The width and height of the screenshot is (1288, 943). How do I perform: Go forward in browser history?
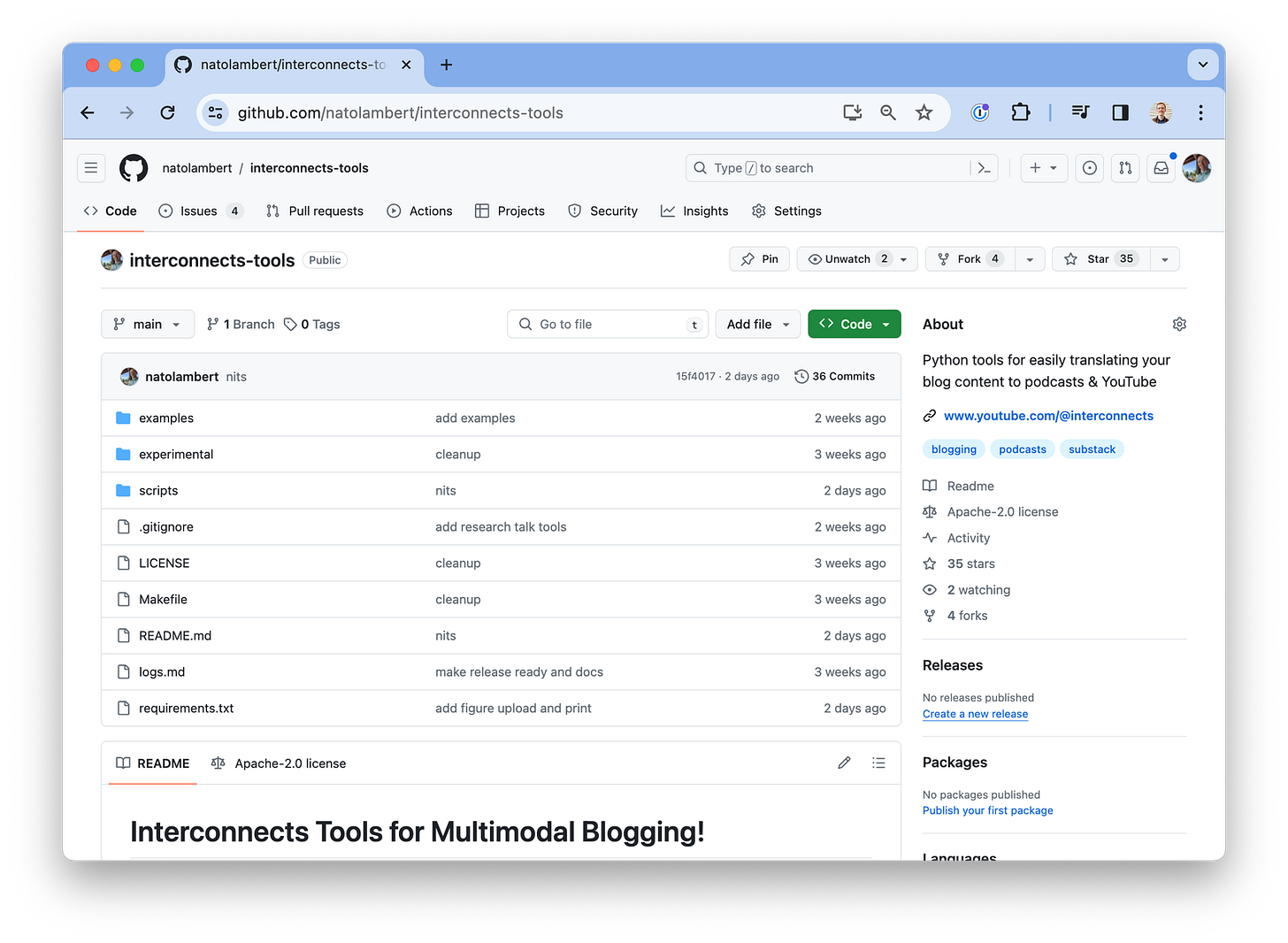point(127,112)
